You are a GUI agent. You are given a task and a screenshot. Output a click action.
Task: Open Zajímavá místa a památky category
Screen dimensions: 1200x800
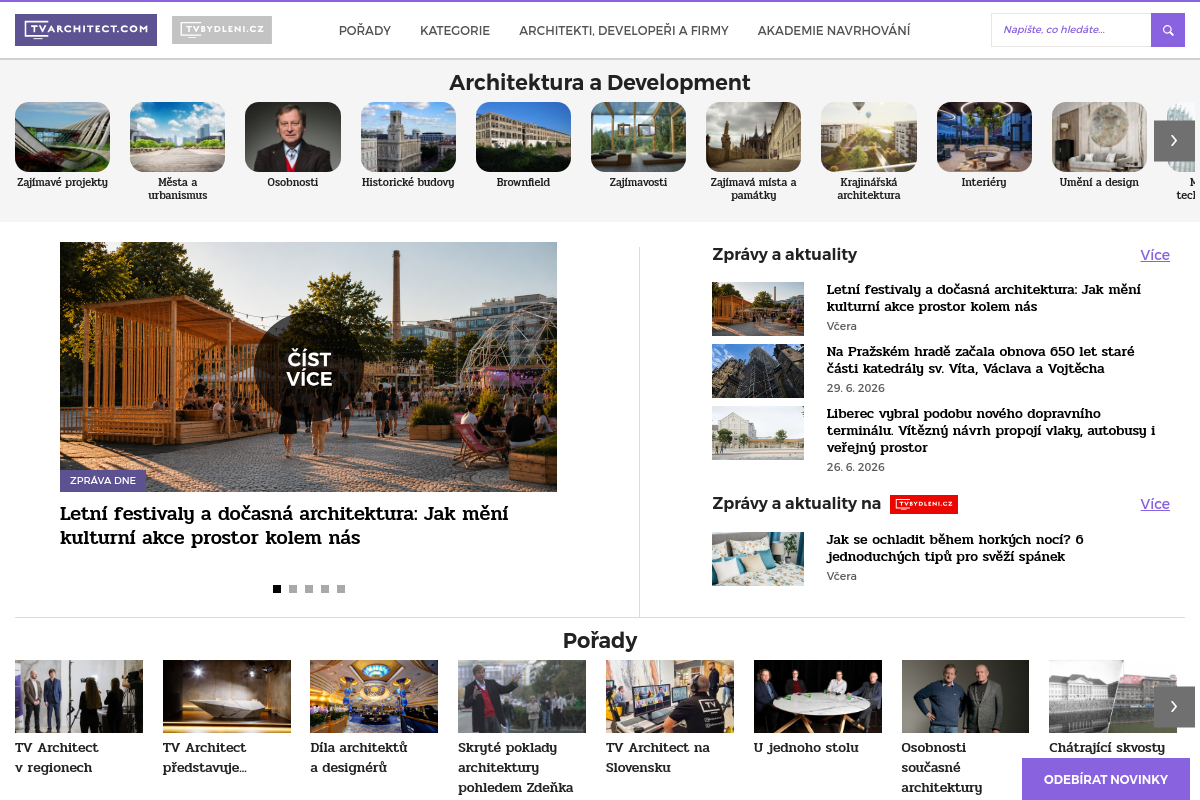pos(753,137)
